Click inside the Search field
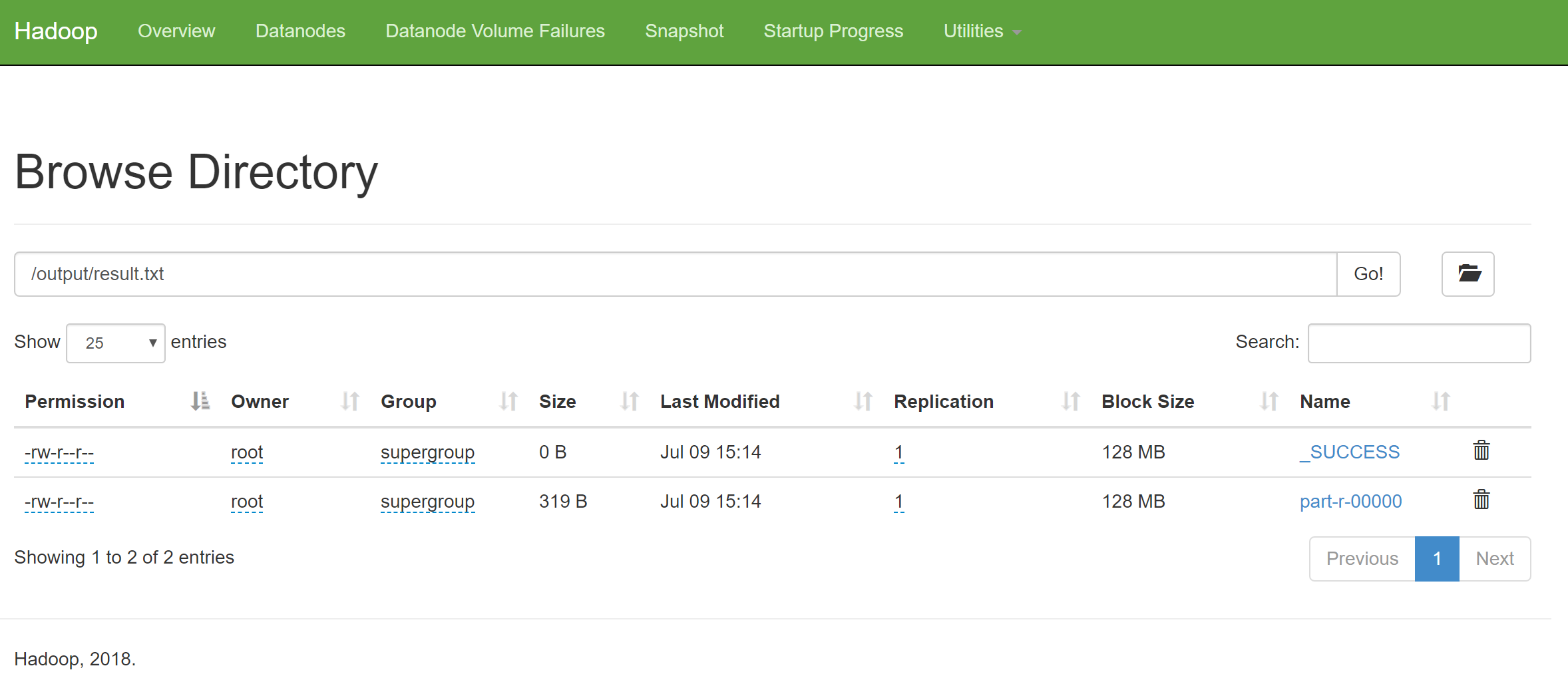Image resolution: width=1568 pixels, height=688 pixels. (1418, 343)
